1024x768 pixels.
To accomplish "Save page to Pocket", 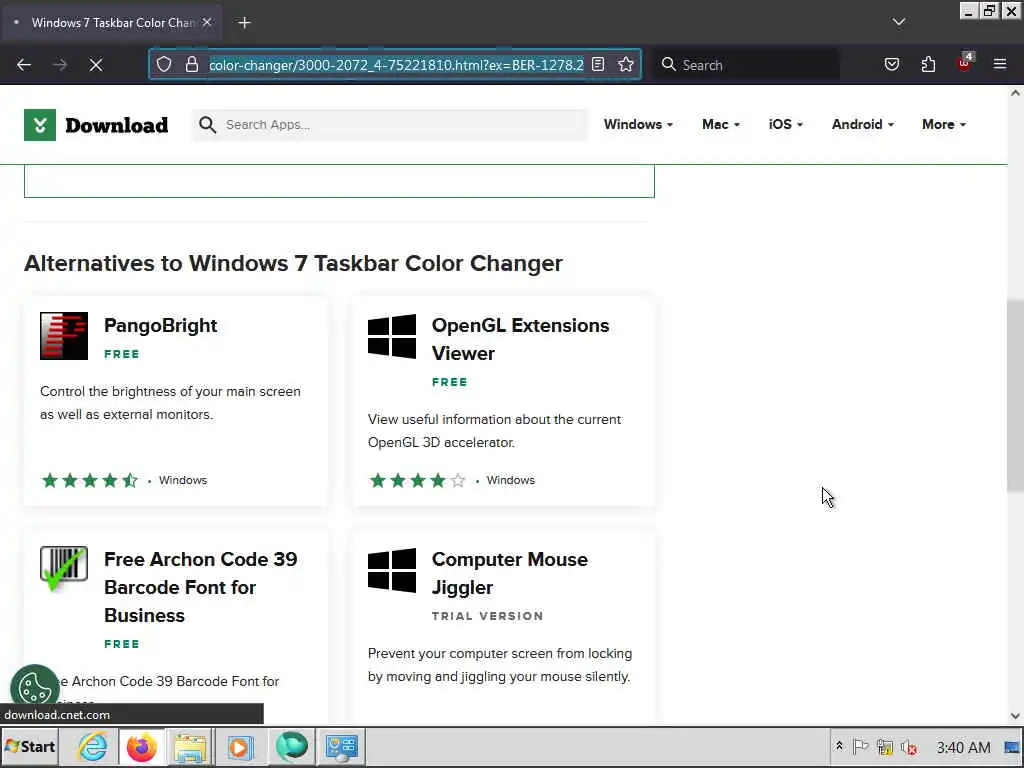I will coord(892,64).
